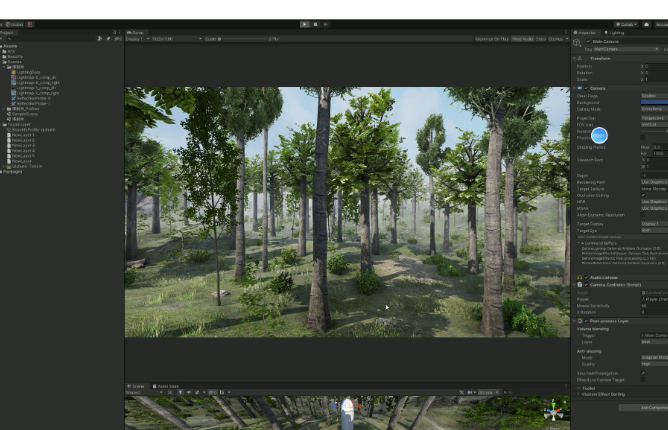The width and height of the screenshot is (668, 430).
Task: Toggle the Main Camera active checkbox
Action: coord(590,40)
